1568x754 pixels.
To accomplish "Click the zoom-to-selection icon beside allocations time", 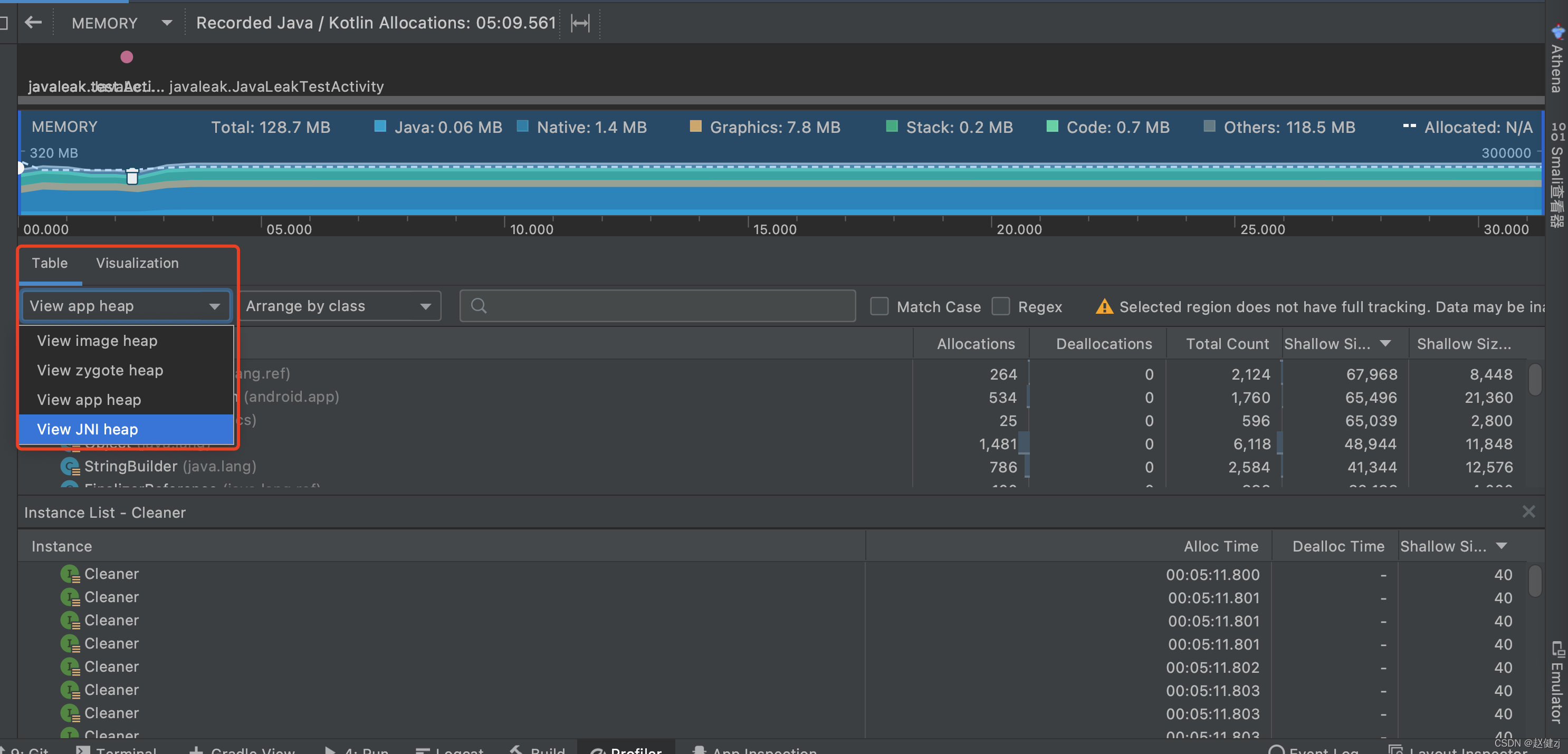I will tap(579, 23).
